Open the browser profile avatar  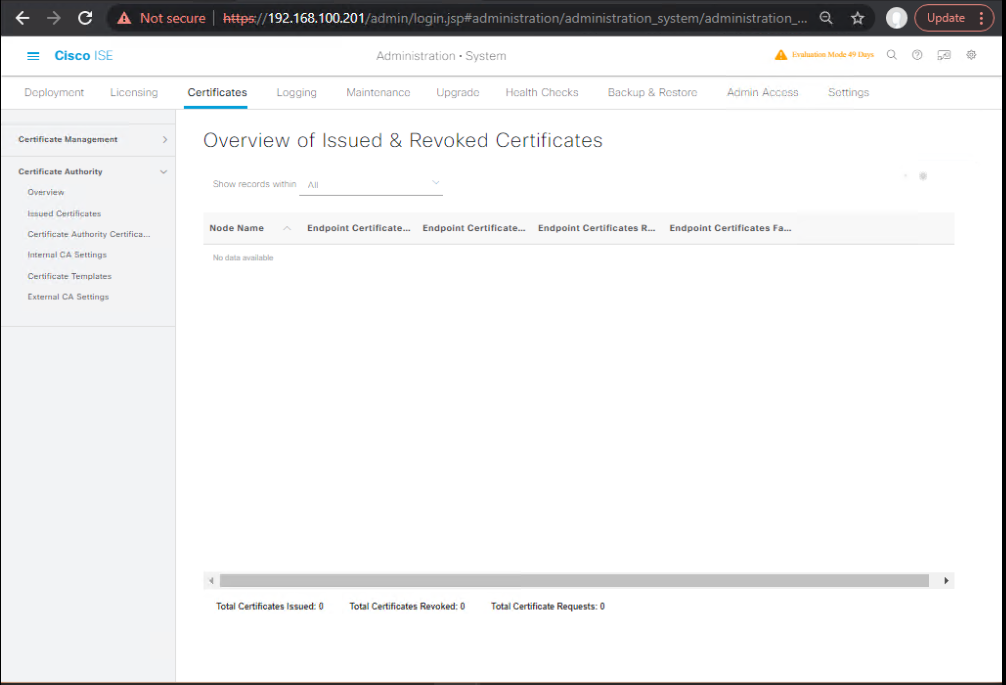tap(896, 18)
